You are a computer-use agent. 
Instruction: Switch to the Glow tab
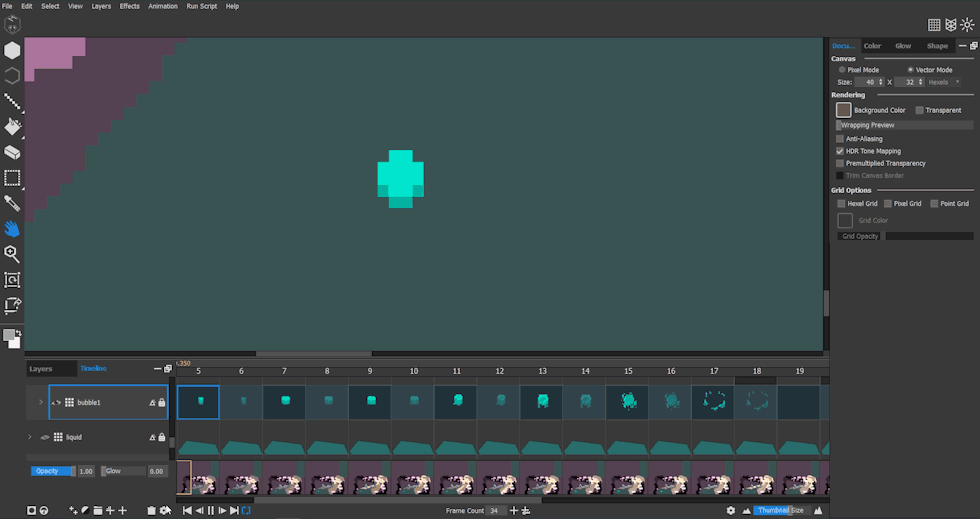click(903, 46)
